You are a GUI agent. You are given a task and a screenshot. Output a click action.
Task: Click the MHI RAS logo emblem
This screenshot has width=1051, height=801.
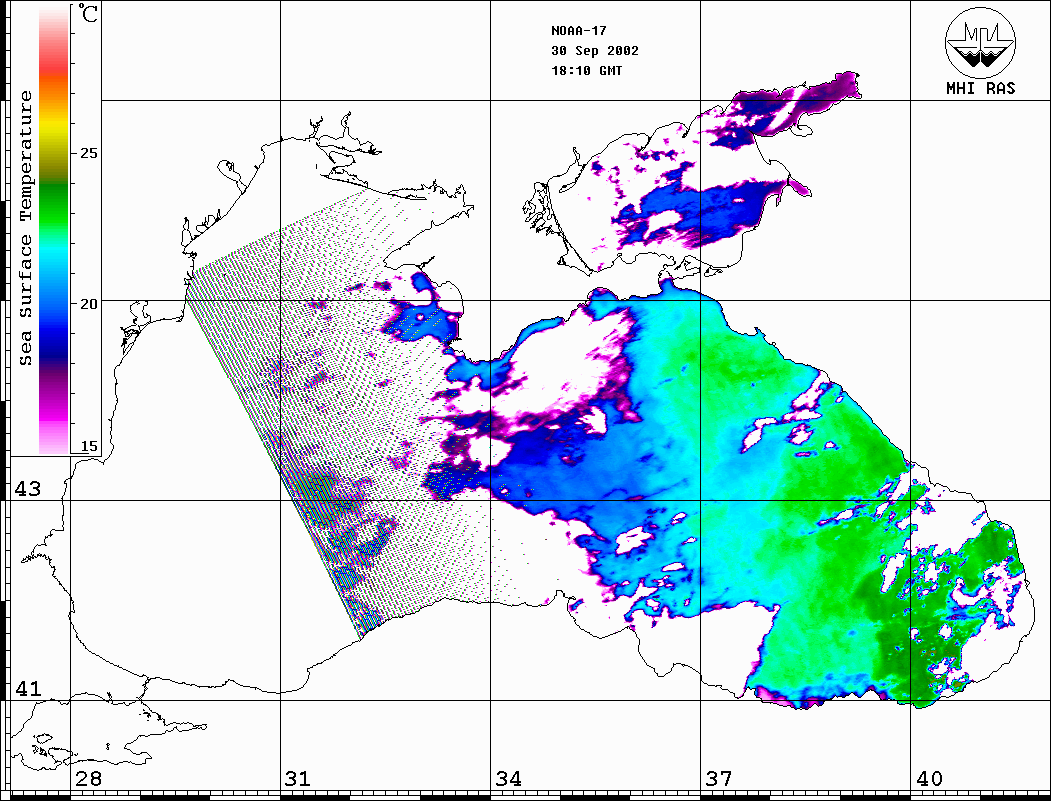(x=980, y=43)
